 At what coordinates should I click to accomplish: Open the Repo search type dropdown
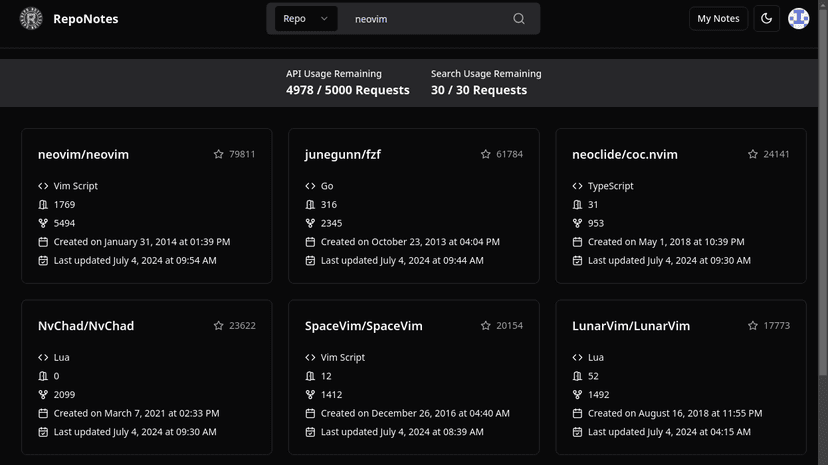(x=306, y=18)
